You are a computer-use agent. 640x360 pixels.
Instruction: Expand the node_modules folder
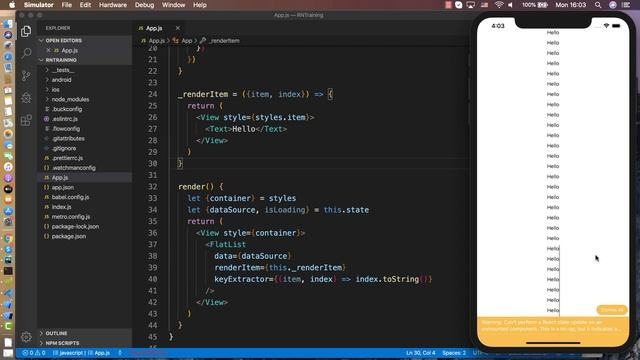(x=70, y=99)
